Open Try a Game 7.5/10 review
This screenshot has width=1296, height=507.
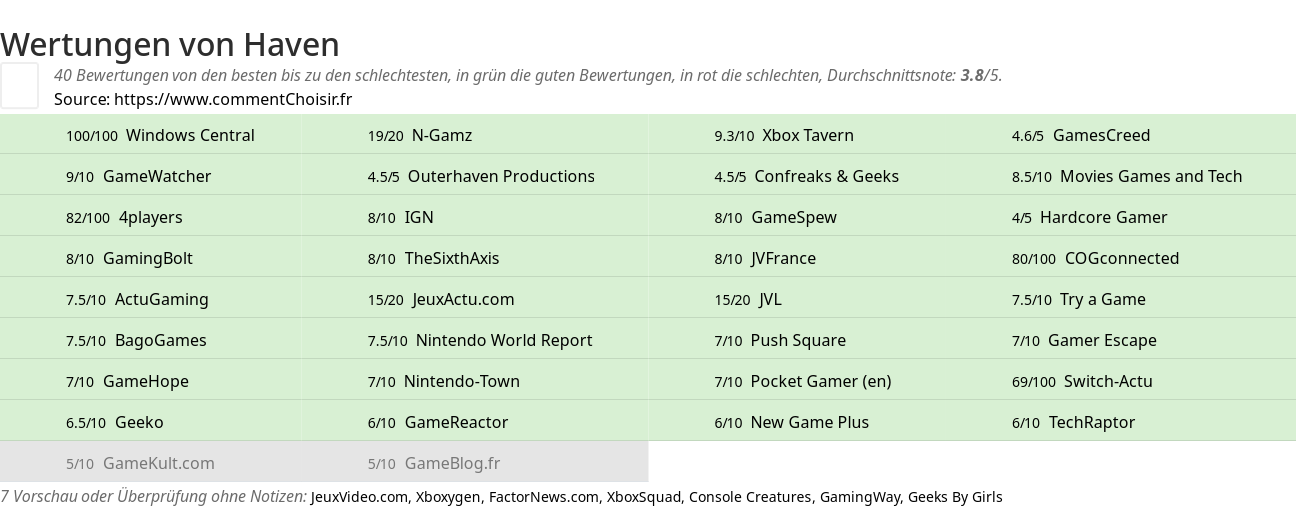[x=1079, y=299]
